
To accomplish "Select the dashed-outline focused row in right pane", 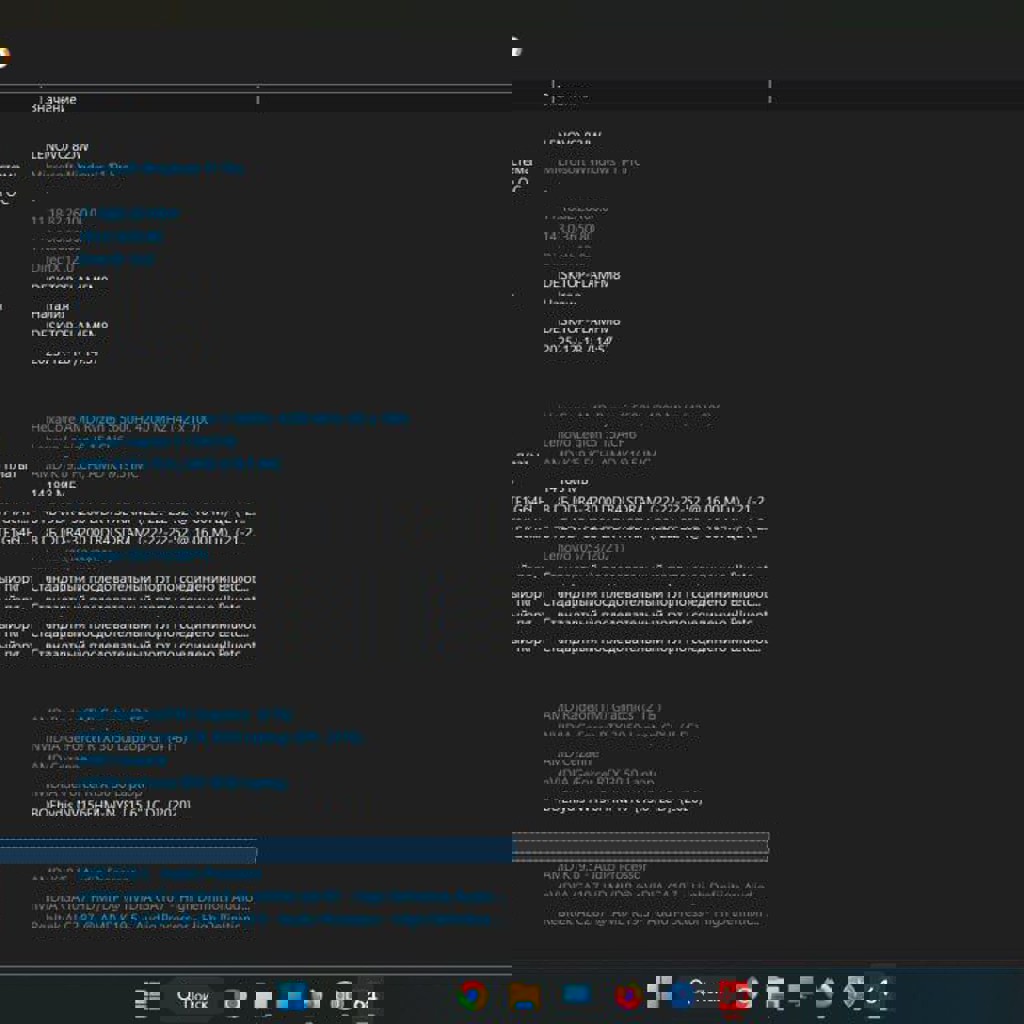I will [640, 845].
